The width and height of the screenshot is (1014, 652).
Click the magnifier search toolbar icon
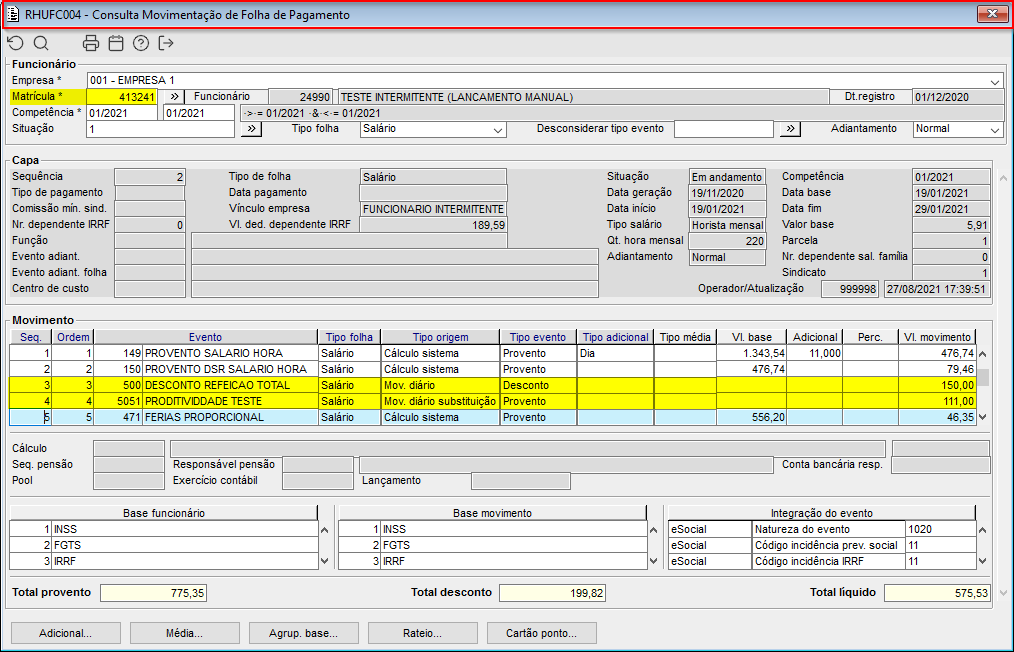pyautogui.click(x=41, y=43)
